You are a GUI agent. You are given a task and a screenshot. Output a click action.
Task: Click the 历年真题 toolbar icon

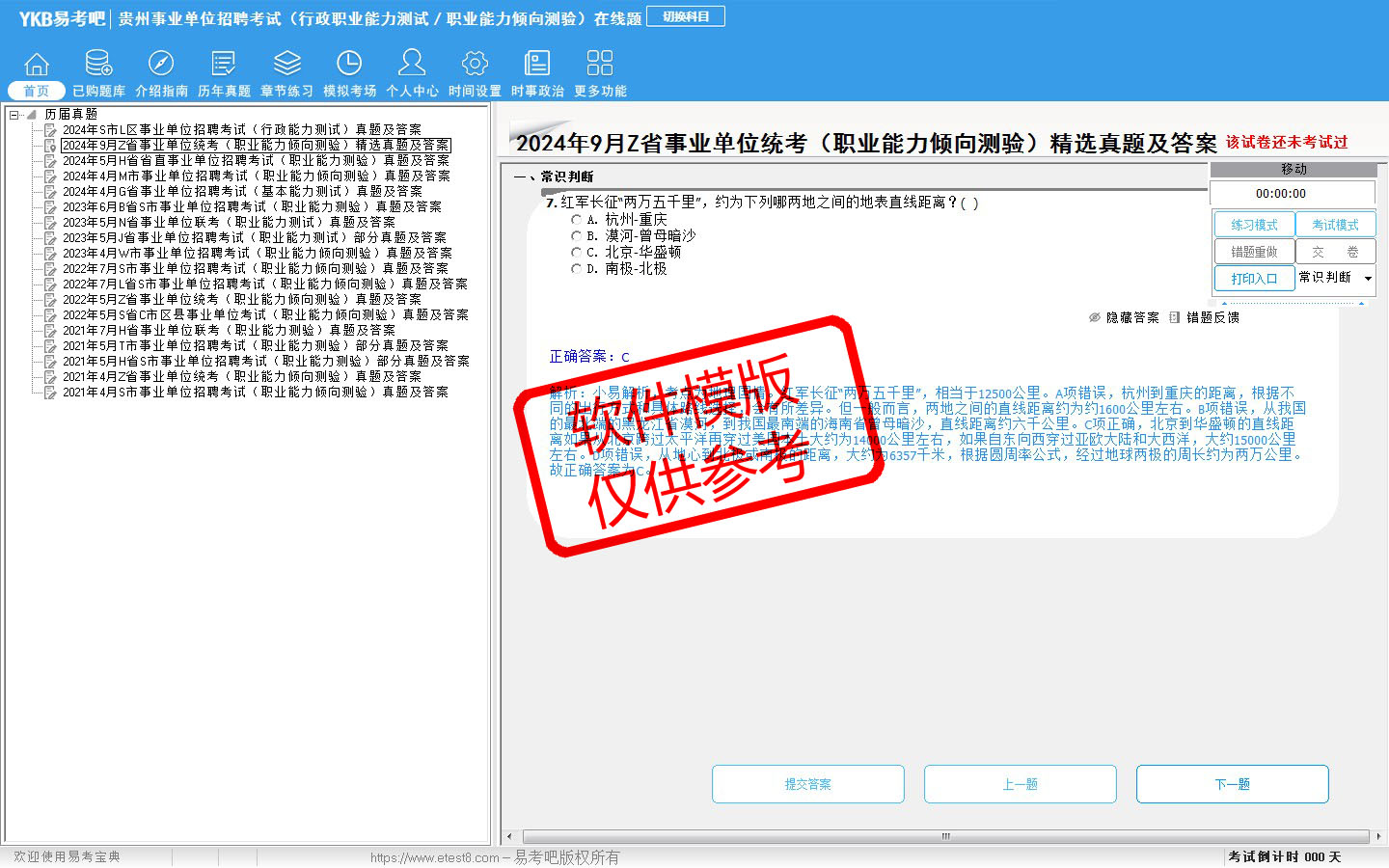click(x=224, y=65)
